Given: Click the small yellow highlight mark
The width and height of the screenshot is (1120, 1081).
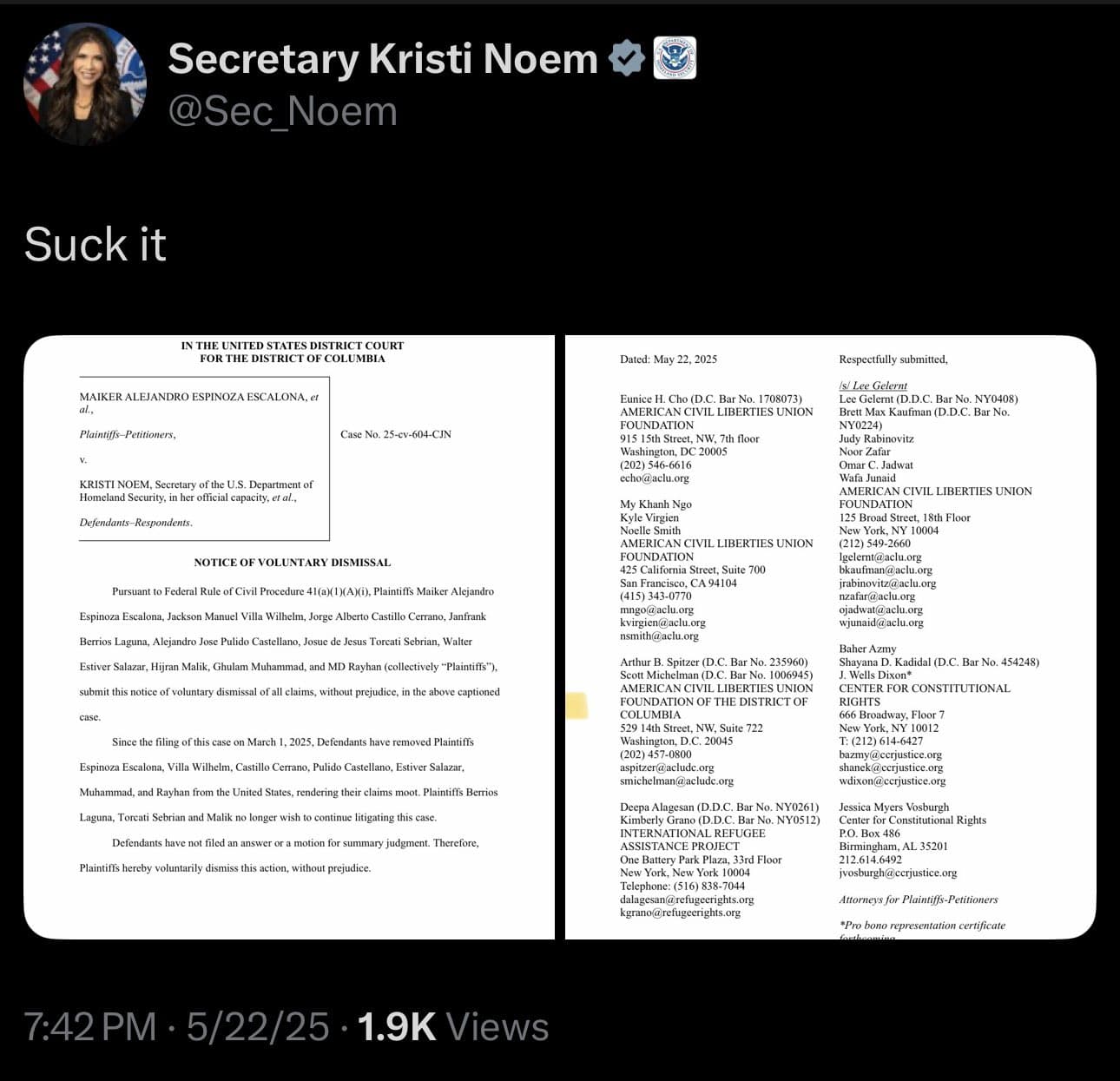Looking at the screenshot, I should [576, 706].
